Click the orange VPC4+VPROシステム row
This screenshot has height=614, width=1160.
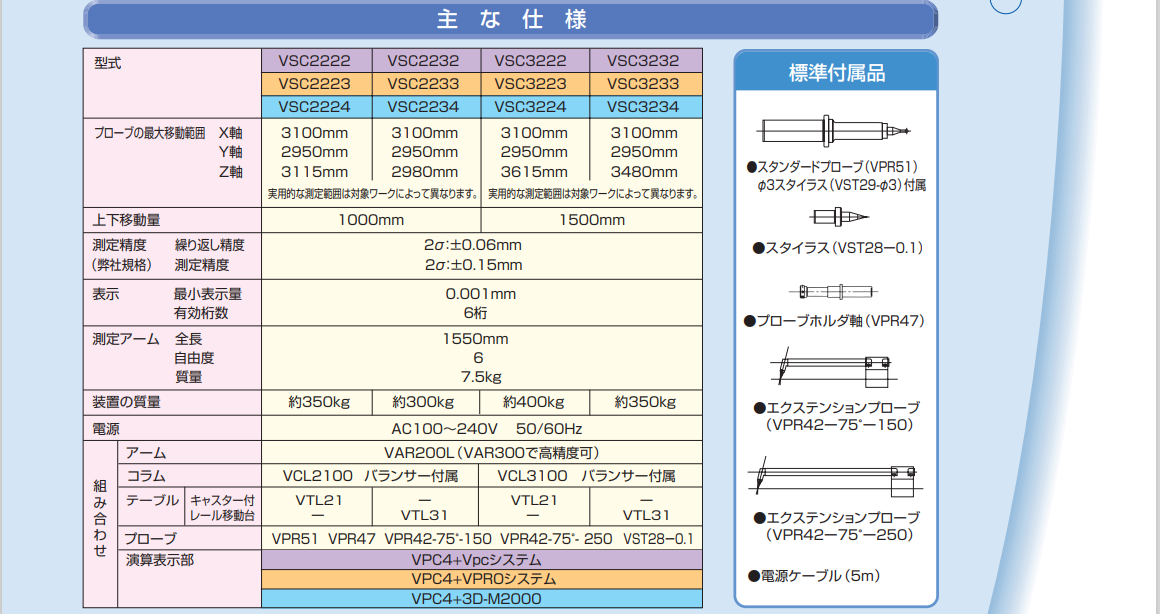pos(482,579)
